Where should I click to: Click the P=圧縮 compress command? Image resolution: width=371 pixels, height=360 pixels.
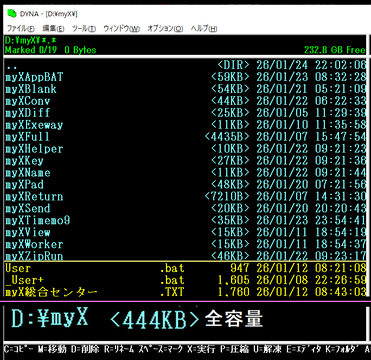tap(234, 349)
